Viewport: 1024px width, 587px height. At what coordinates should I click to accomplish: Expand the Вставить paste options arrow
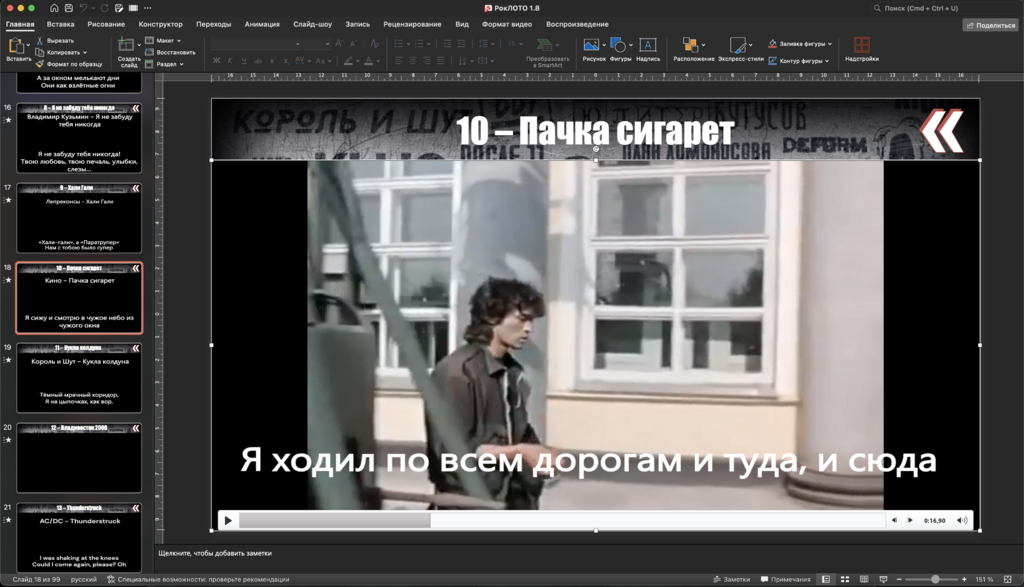pyautogui.click(x=28, y=45)
